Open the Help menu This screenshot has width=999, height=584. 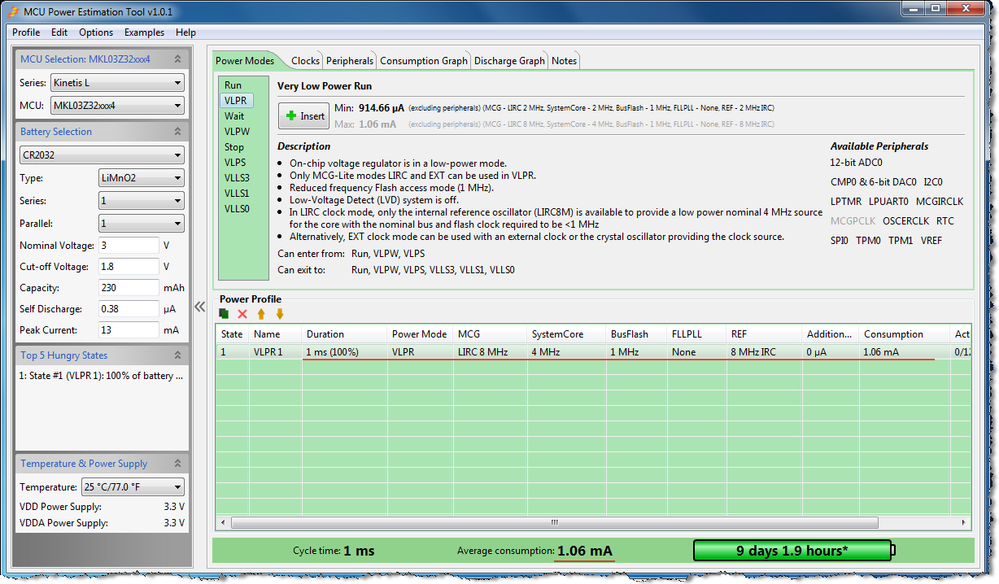(186, 32)
